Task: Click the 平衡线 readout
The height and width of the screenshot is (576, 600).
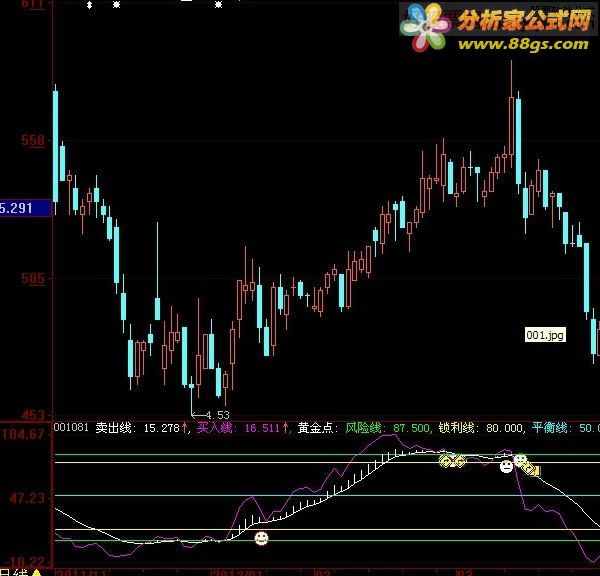Action: click(566, 428)
